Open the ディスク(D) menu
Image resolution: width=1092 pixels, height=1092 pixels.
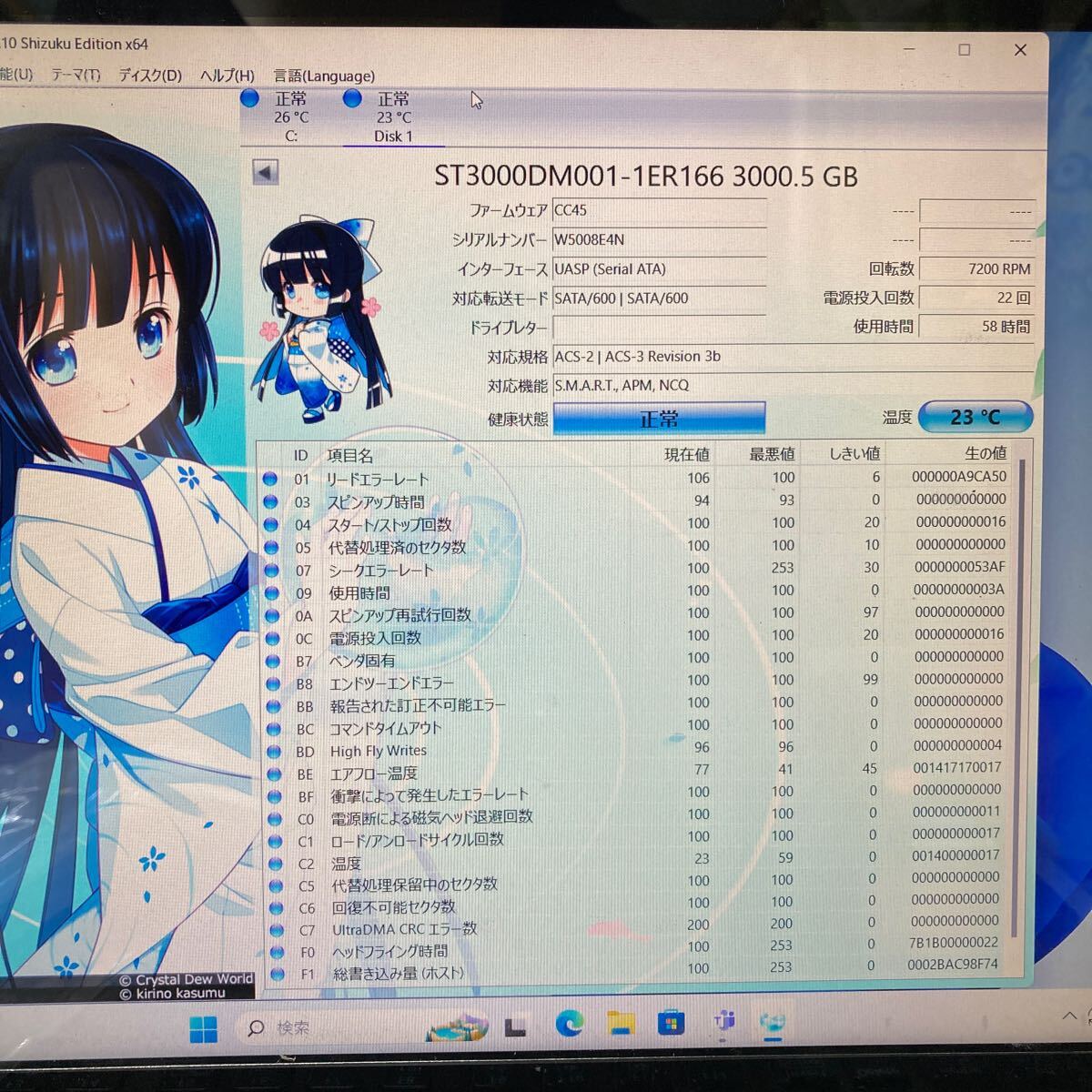point(150,76)
